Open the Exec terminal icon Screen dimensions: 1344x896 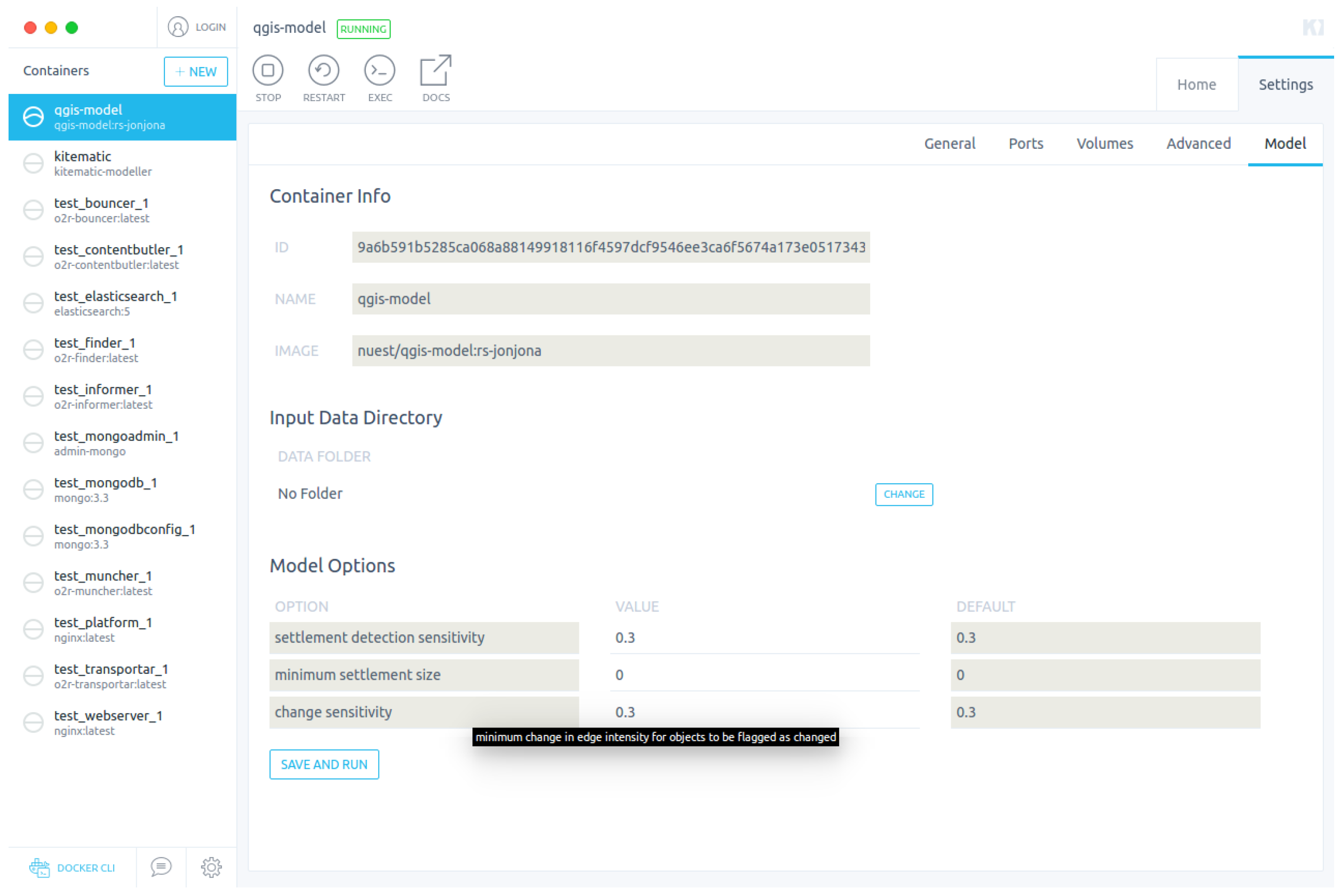pos(379,70)
